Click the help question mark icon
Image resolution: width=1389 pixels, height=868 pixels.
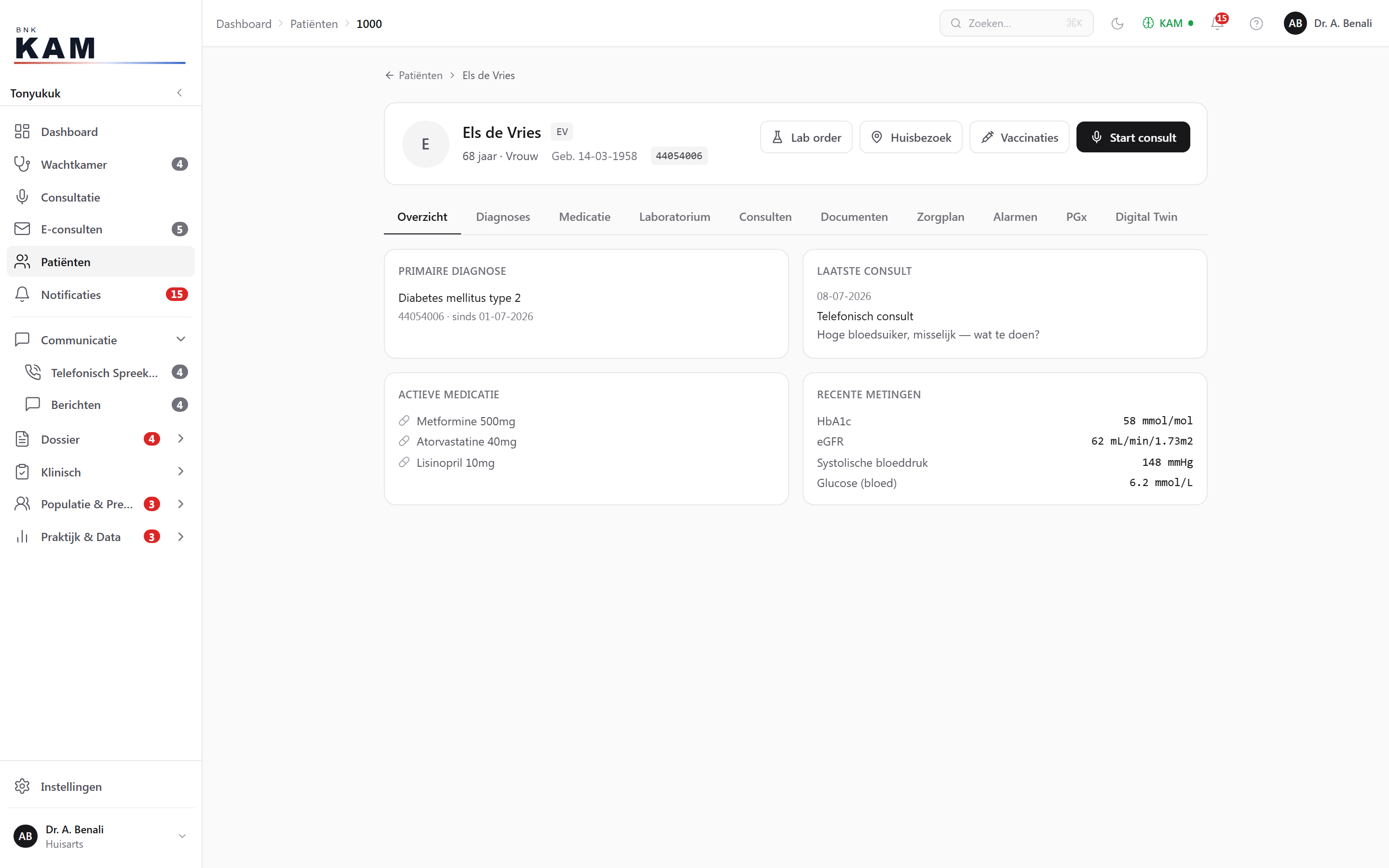pyautogui.click(x=1256, y=24)
